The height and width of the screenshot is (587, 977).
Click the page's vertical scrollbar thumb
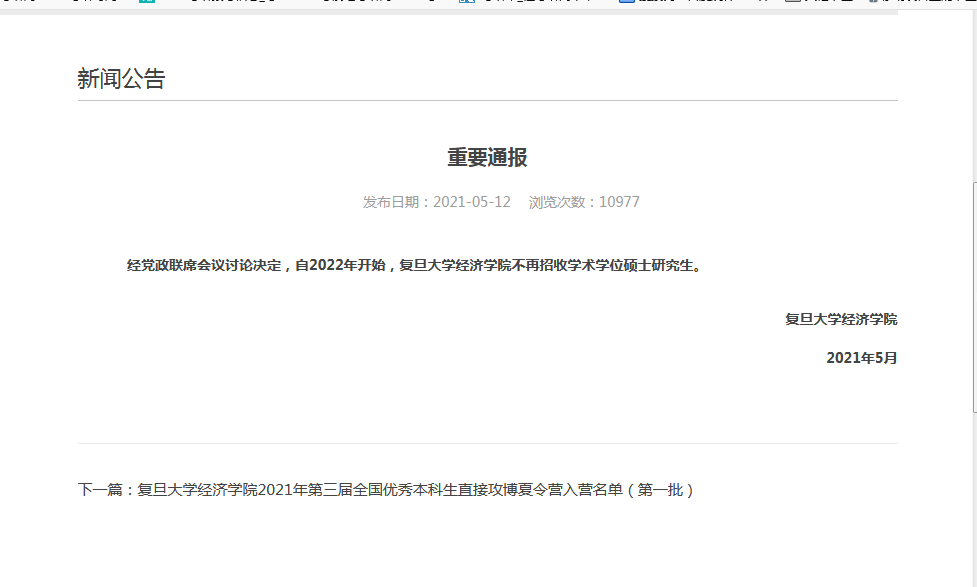click(x=975, y=297)
